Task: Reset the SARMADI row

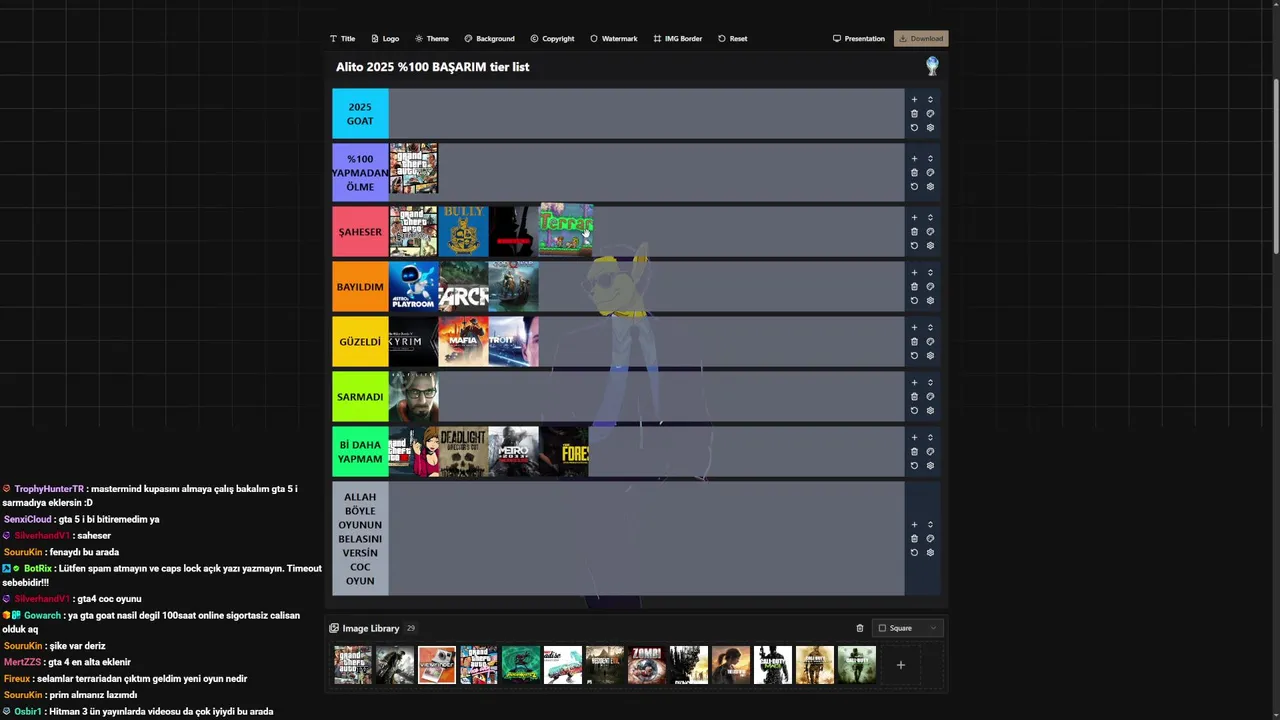Action: (x=914, y=411)
